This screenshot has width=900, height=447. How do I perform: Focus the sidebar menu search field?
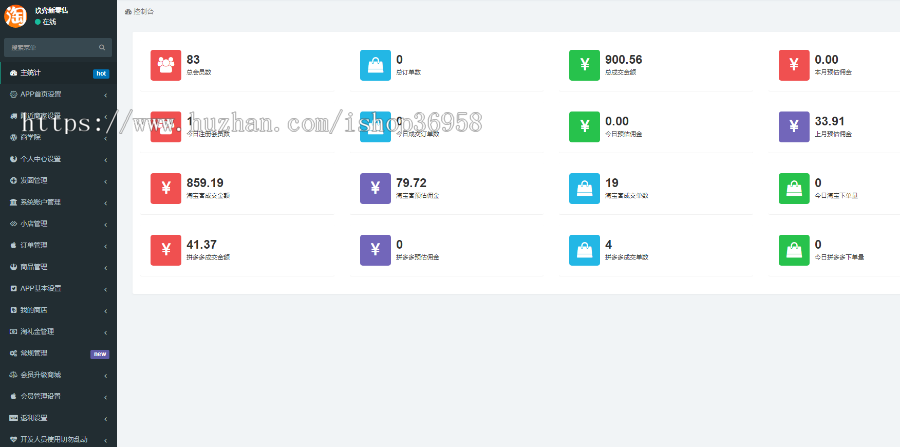(58, 48)
